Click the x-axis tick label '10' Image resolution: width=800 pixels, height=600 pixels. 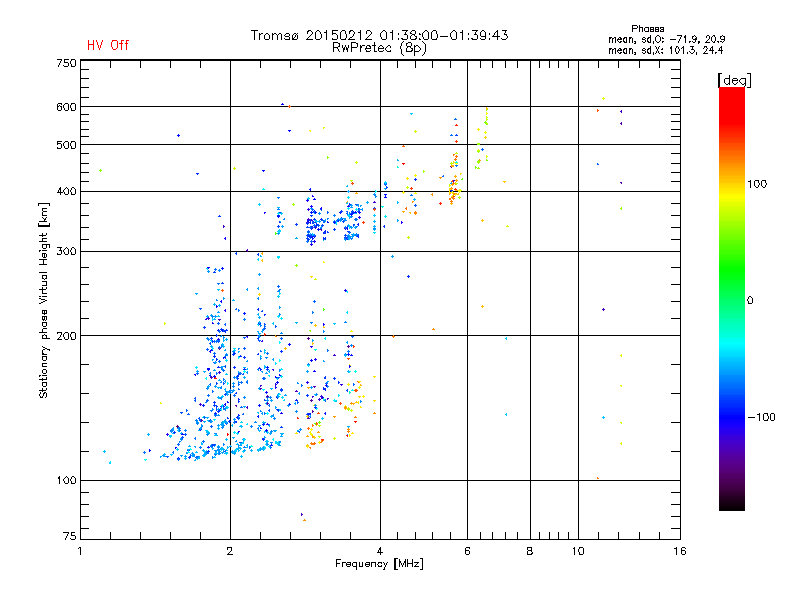578,551
